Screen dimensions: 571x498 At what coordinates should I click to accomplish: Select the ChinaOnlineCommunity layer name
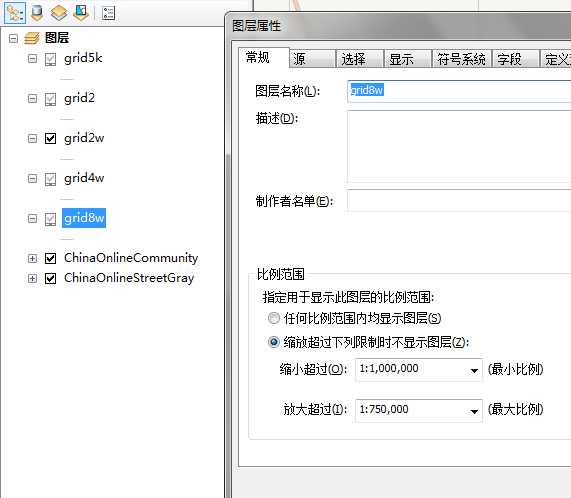131,258
